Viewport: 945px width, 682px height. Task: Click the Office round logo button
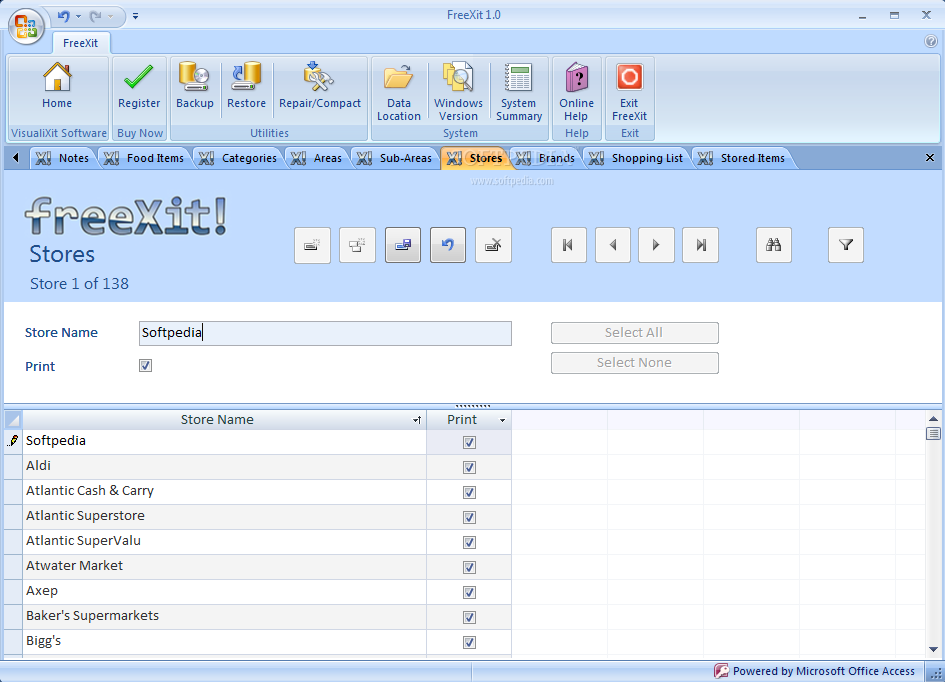point(27,27)
